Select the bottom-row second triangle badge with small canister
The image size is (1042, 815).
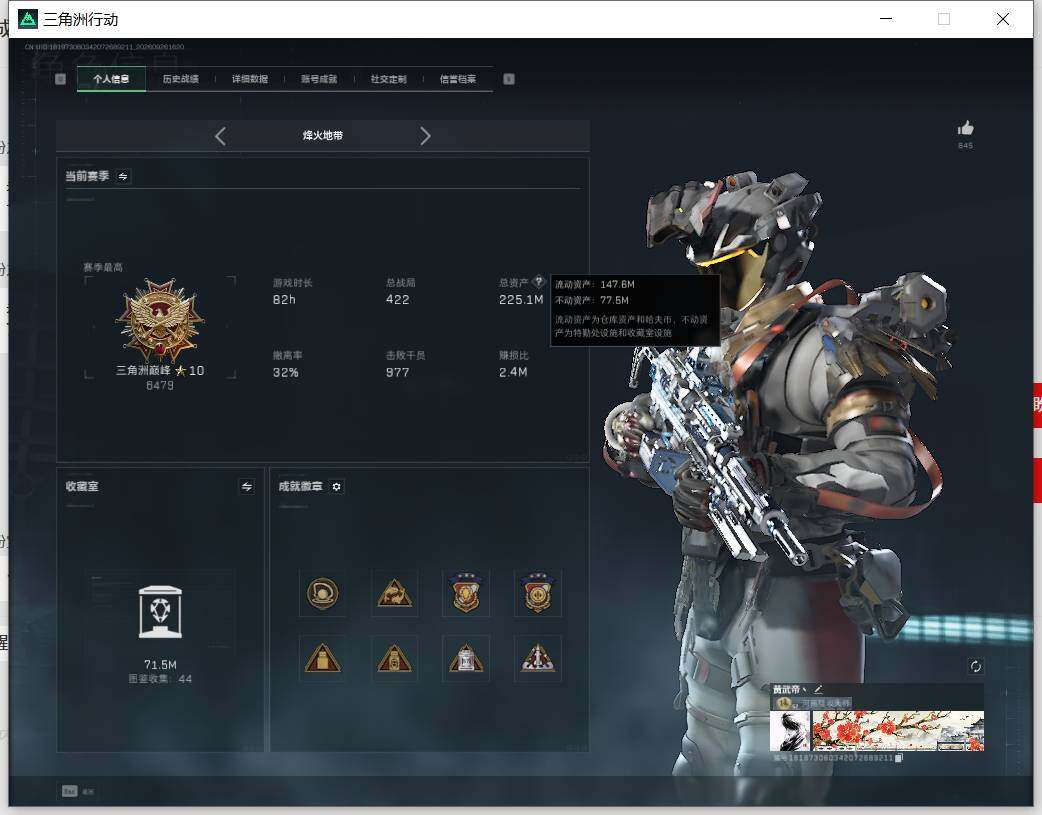(395, 659)
